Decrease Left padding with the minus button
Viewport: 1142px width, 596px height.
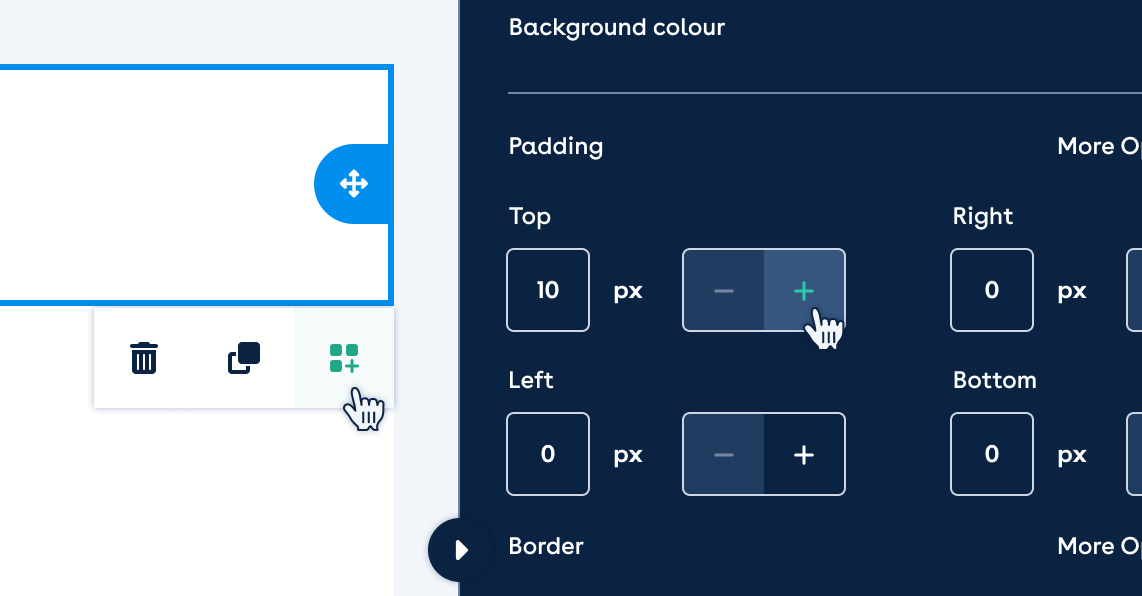click(x=723, y=454)
